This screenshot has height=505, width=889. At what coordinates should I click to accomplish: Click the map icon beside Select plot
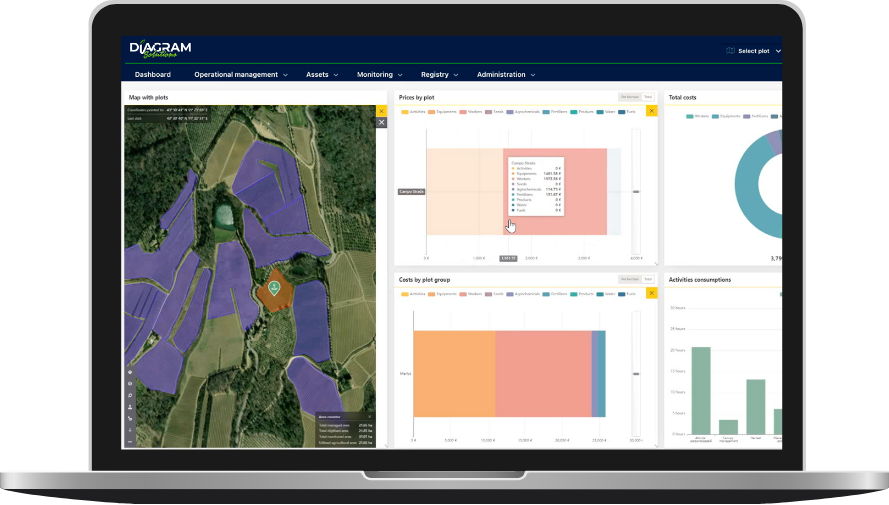[x=730, y=51]
